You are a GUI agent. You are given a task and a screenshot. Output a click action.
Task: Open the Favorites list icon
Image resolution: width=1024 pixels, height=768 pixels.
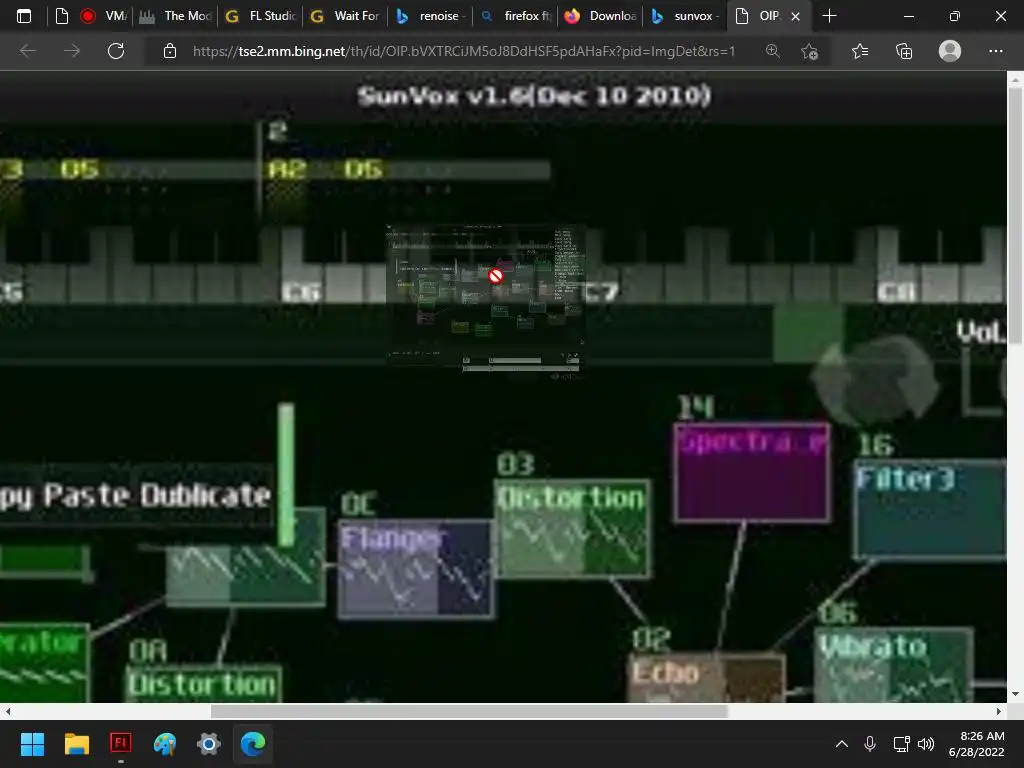pyautogui.click(x=860, y=51)
